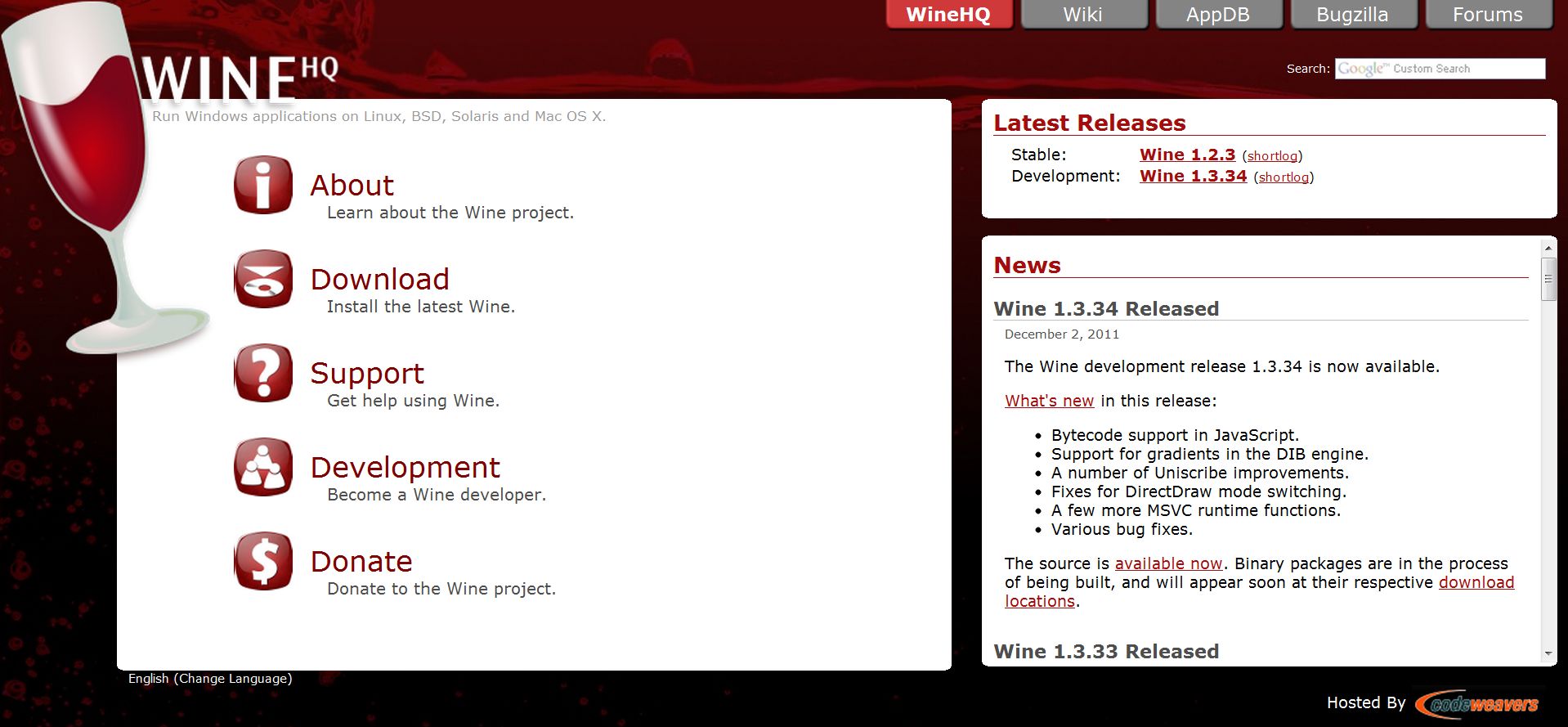Click the Support question mark icon
Image resolution: width=1568 pixels, height=727 pixels.
click(263, 373)
